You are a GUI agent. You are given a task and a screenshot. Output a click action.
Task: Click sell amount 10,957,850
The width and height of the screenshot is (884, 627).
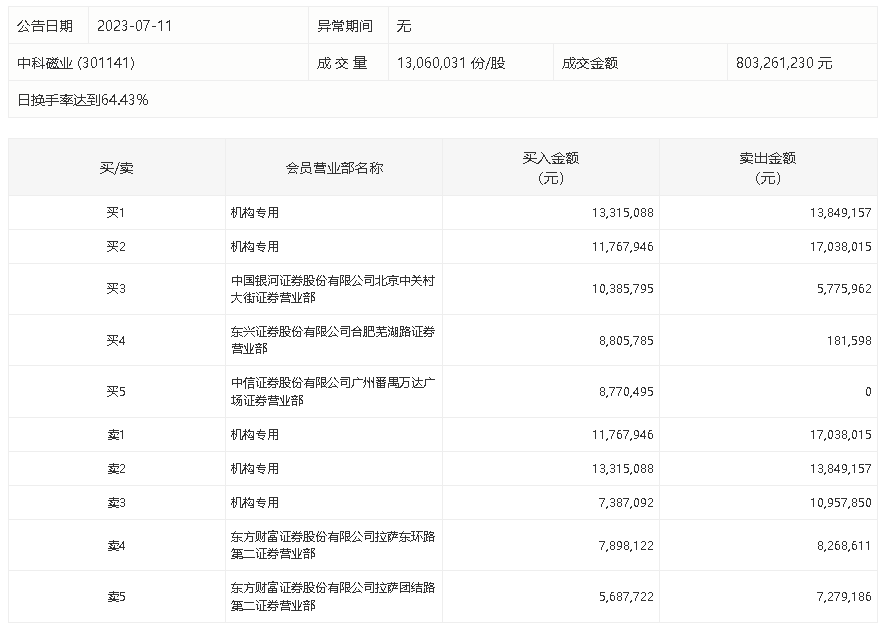click(841, 502)
